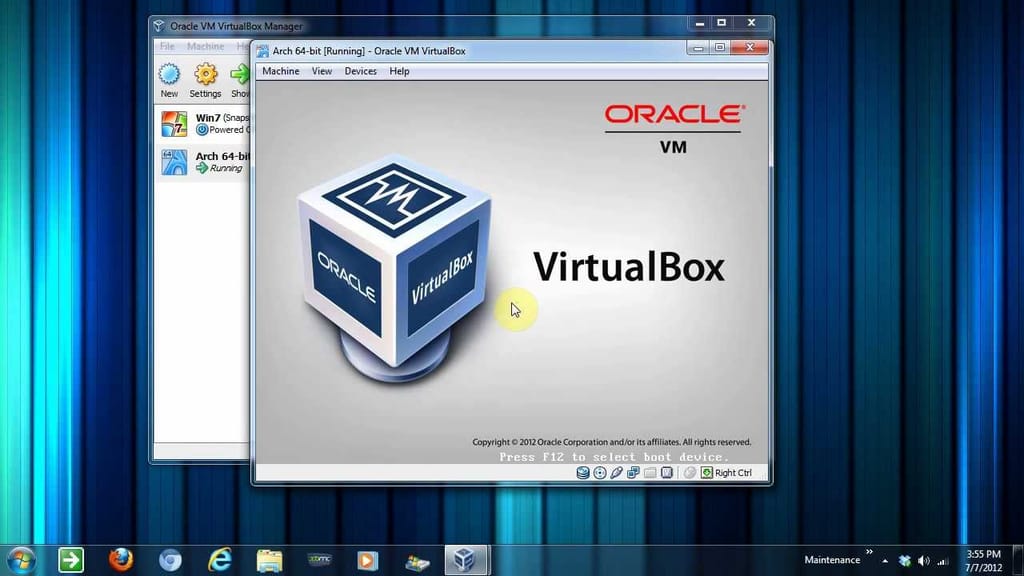This screenshot has height=576, width=1024.
Task: Click the network adapters status icon
Action: (x=633, y=473)
